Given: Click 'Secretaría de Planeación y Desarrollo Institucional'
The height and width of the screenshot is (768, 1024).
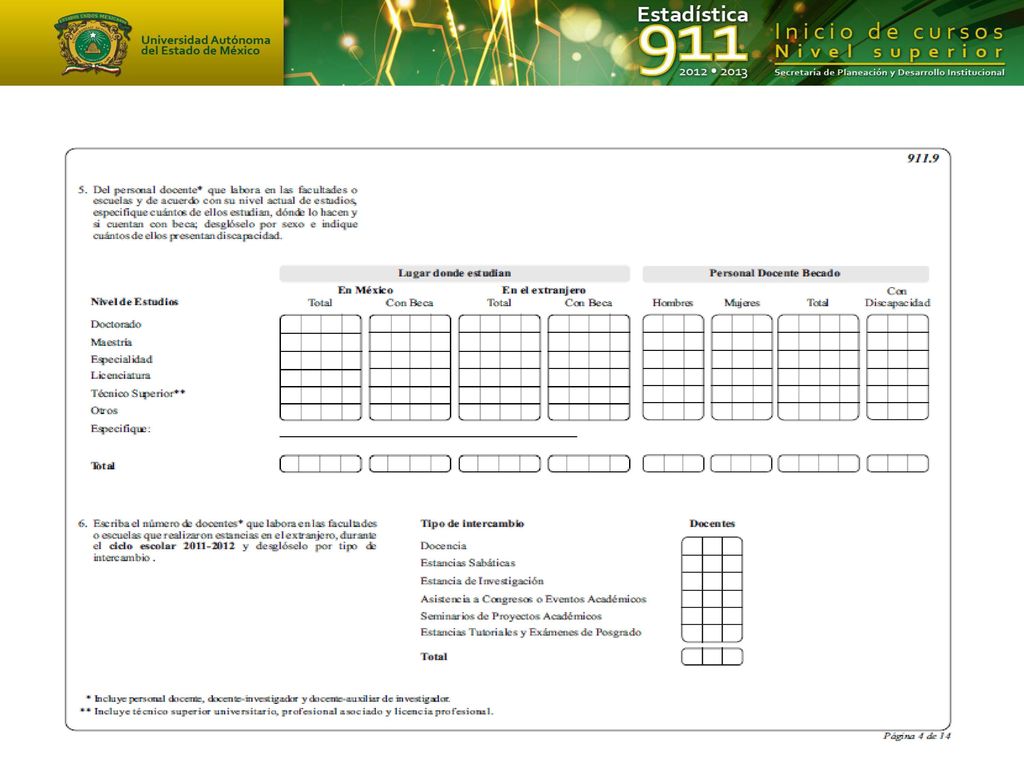Looking at the screenshot, I should click(889, 72).
